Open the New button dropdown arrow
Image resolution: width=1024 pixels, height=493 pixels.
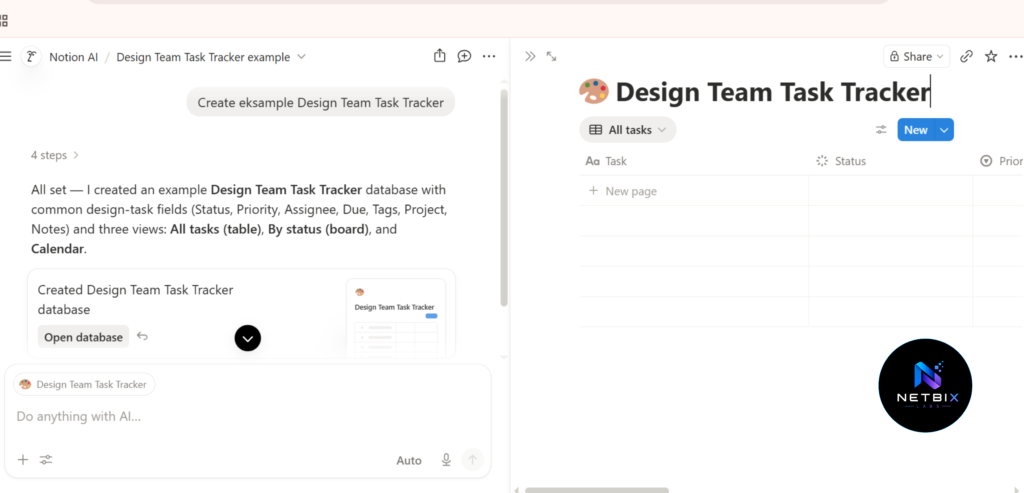944,130
